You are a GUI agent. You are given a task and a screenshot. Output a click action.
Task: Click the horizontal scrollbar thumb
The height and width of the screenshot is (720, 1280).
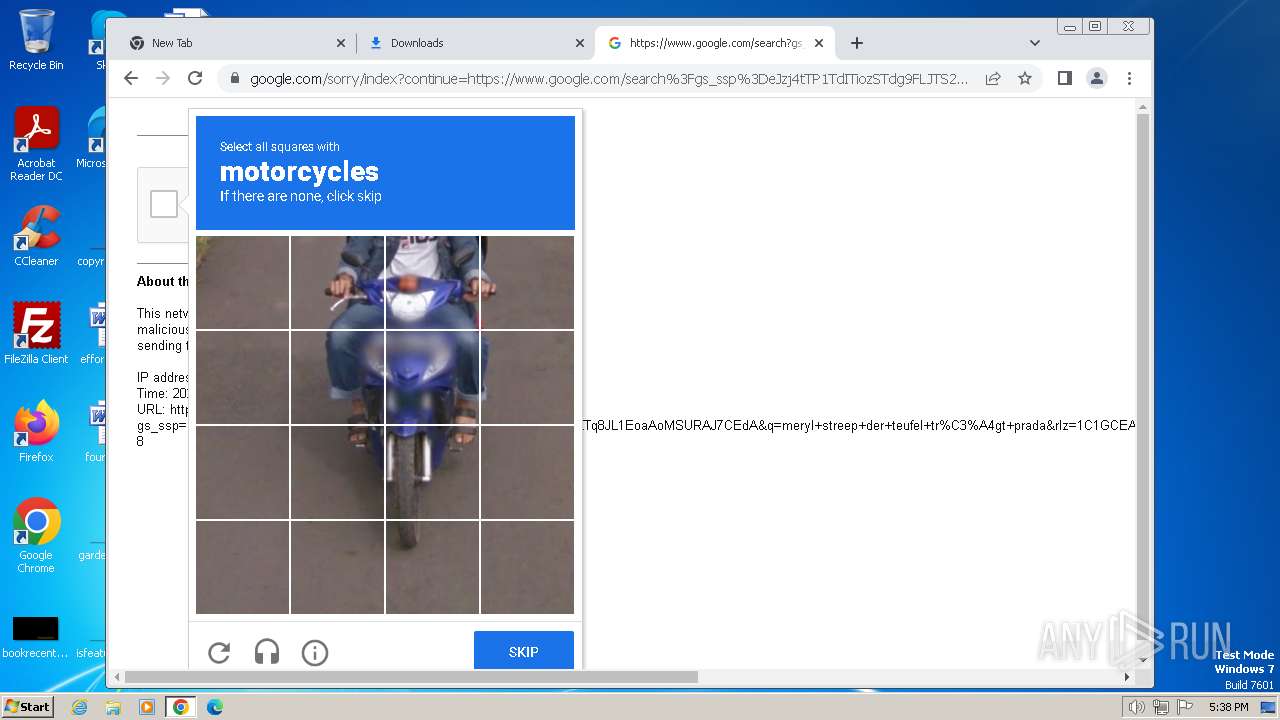(410, 677)
